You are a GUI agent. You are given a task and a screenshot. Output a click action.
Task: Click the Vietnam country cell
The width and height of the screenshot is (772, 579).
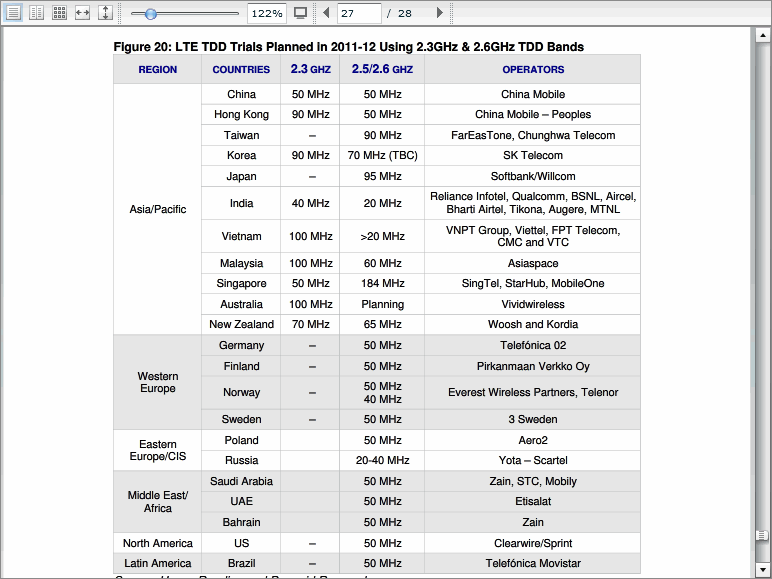coord(241,236)
